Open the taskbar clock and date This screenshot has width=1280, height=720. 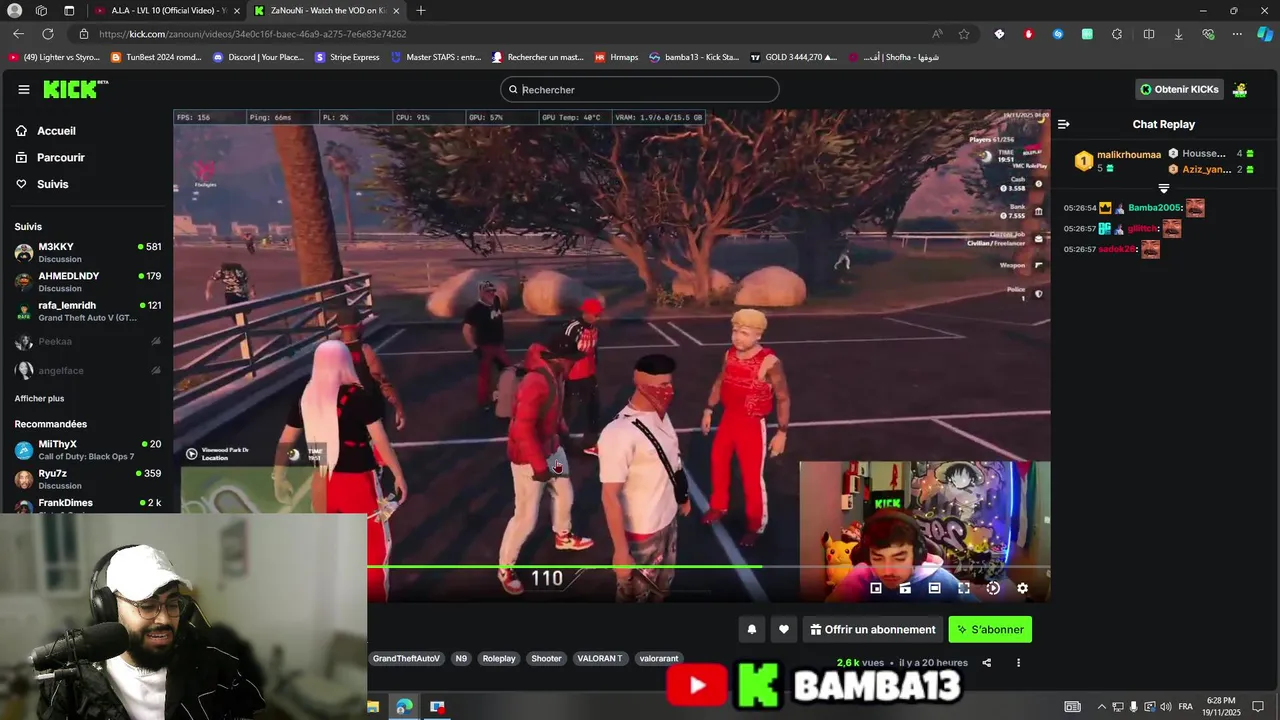click(x=1221, y=707)
